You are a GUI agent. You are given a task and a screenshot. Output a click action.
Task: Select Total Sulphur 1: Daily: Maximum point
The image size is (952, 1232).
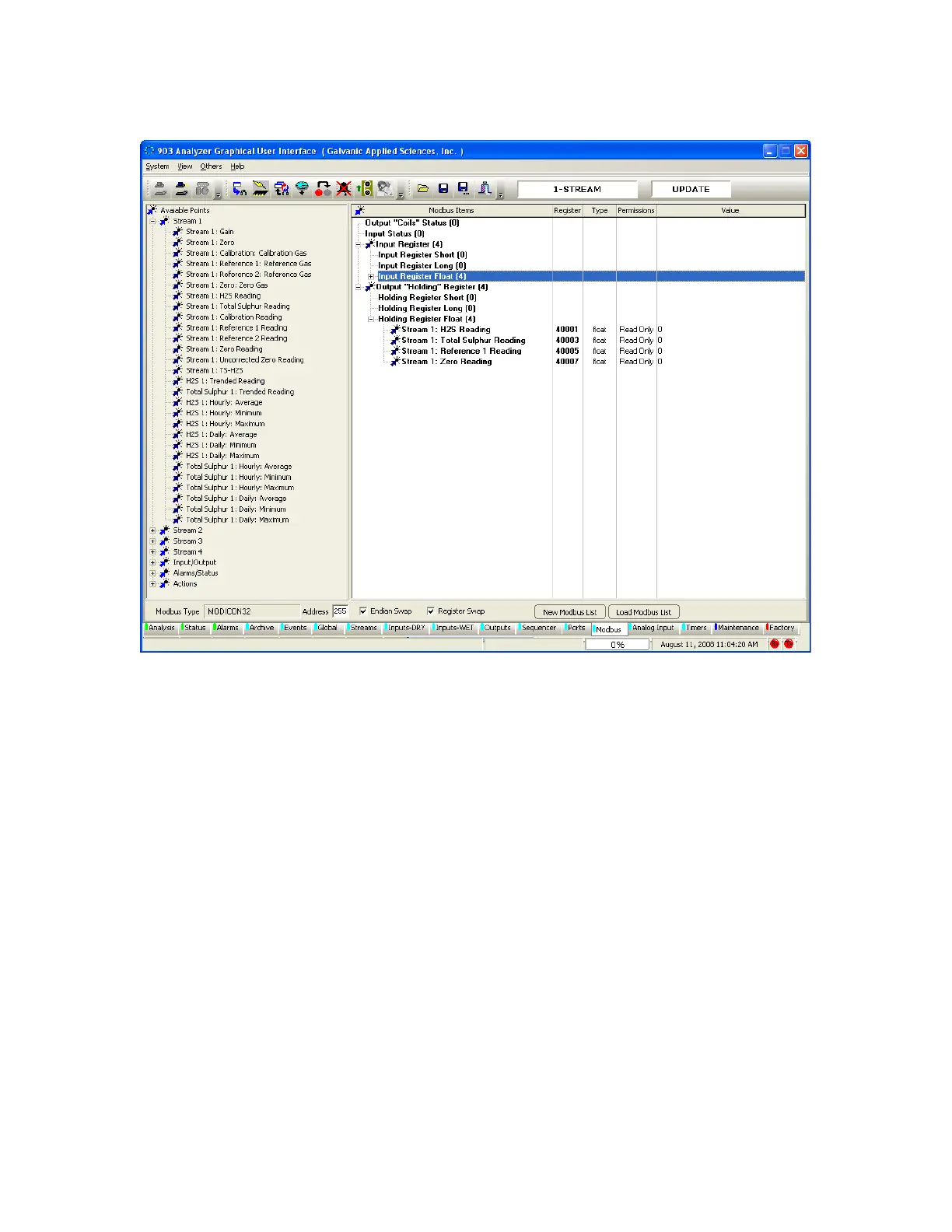[x=237, y=520]
